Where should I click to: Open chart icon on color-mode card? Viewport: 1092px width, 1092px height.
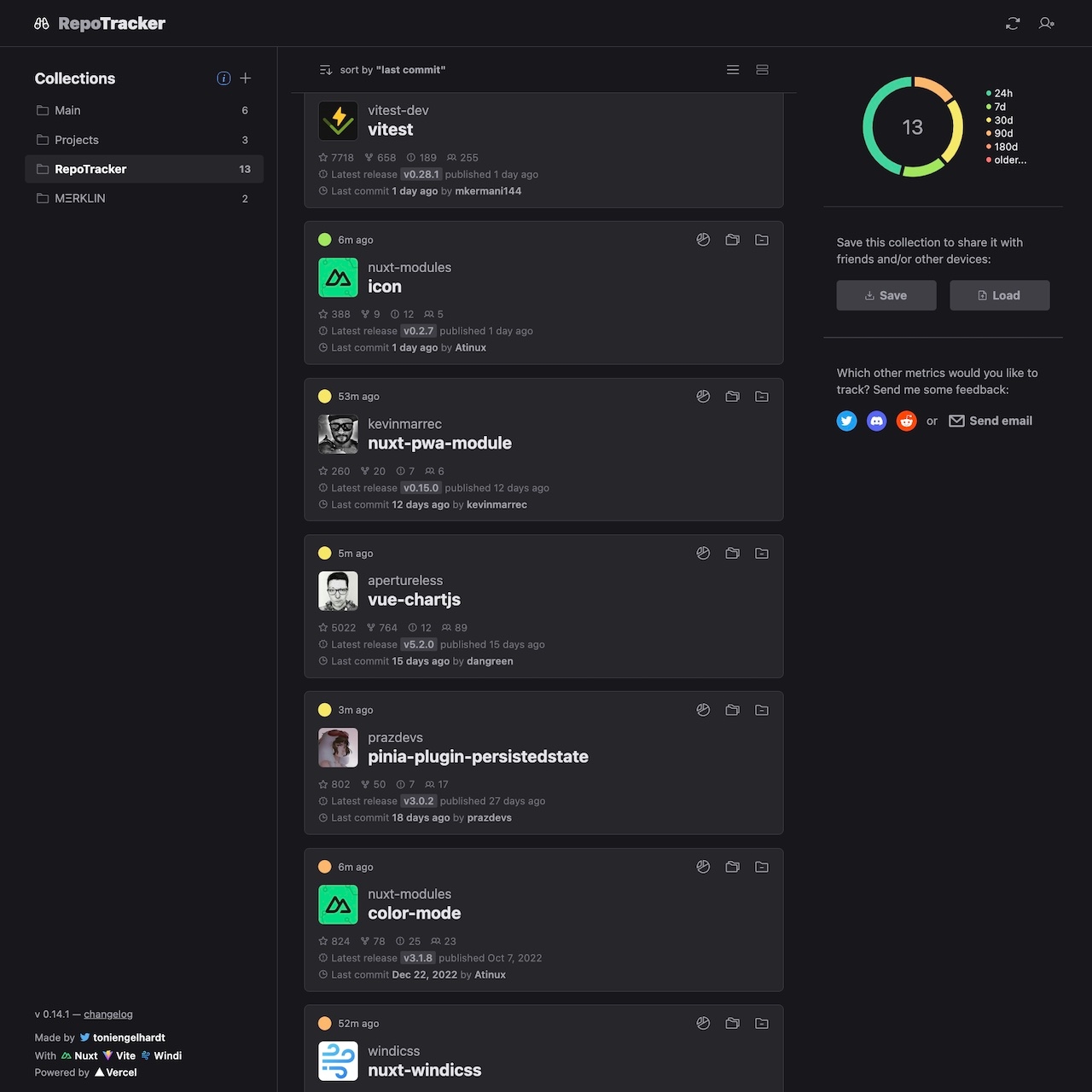703,867
